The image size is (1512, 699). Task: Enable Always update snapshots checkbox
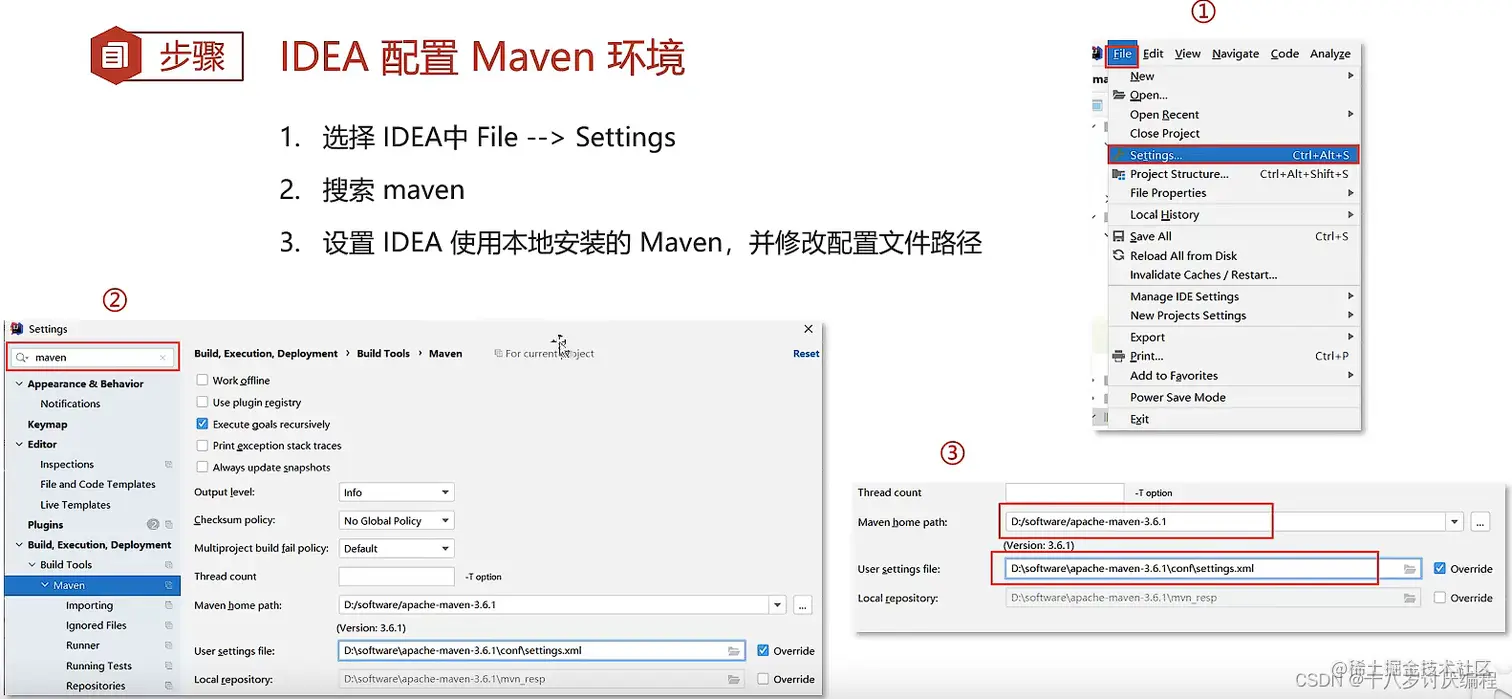[203, 468]
